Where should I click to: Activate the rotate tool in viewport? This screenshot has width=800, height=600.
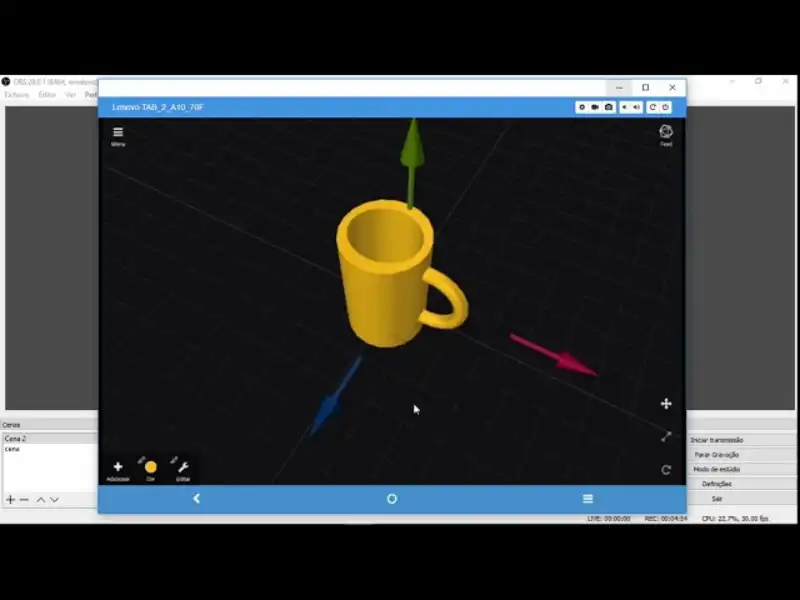tap(666, 470)
